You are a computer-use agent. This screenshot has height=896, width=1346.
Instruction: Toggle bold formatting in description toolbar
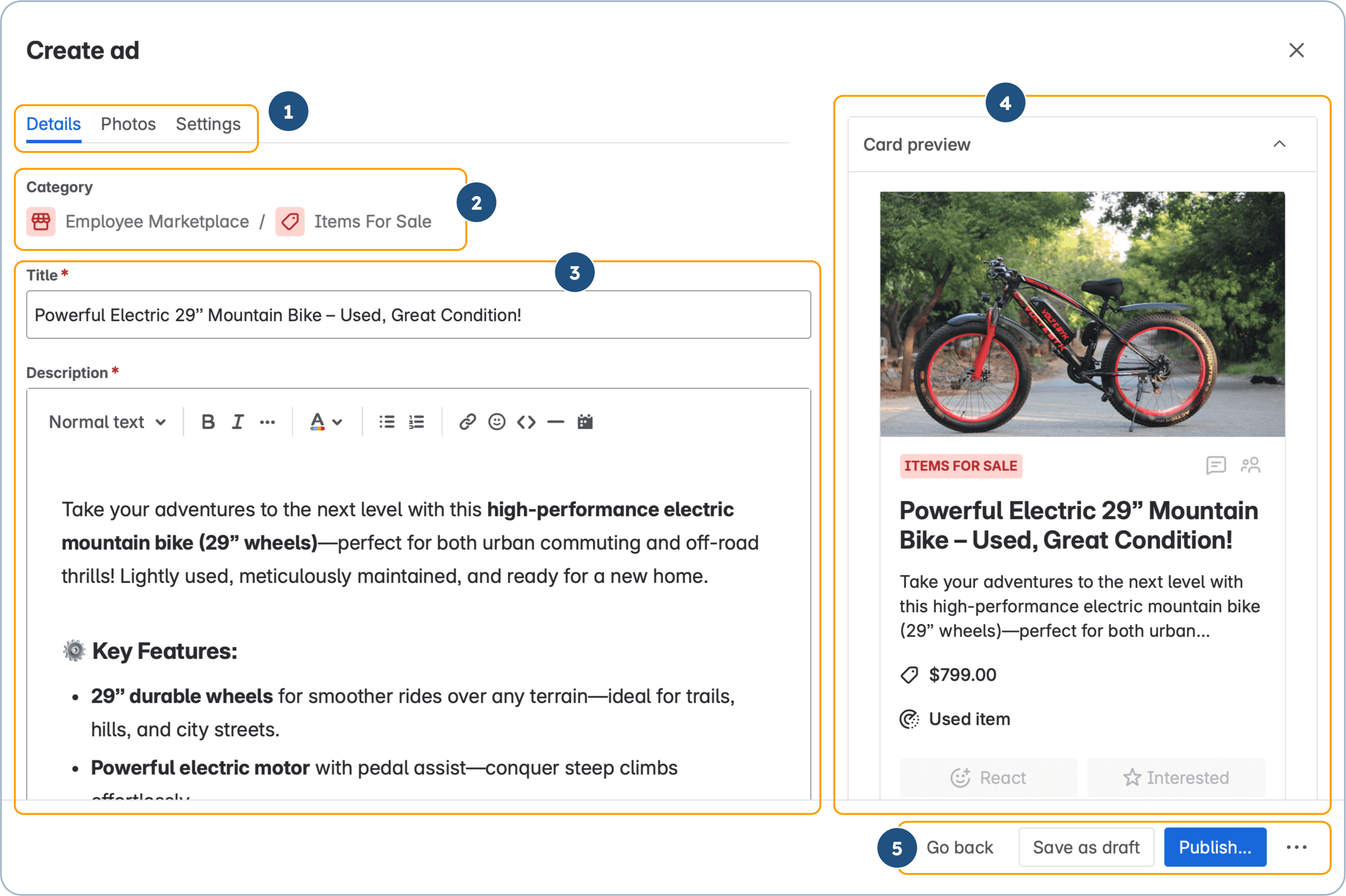[x=208, y=422]
